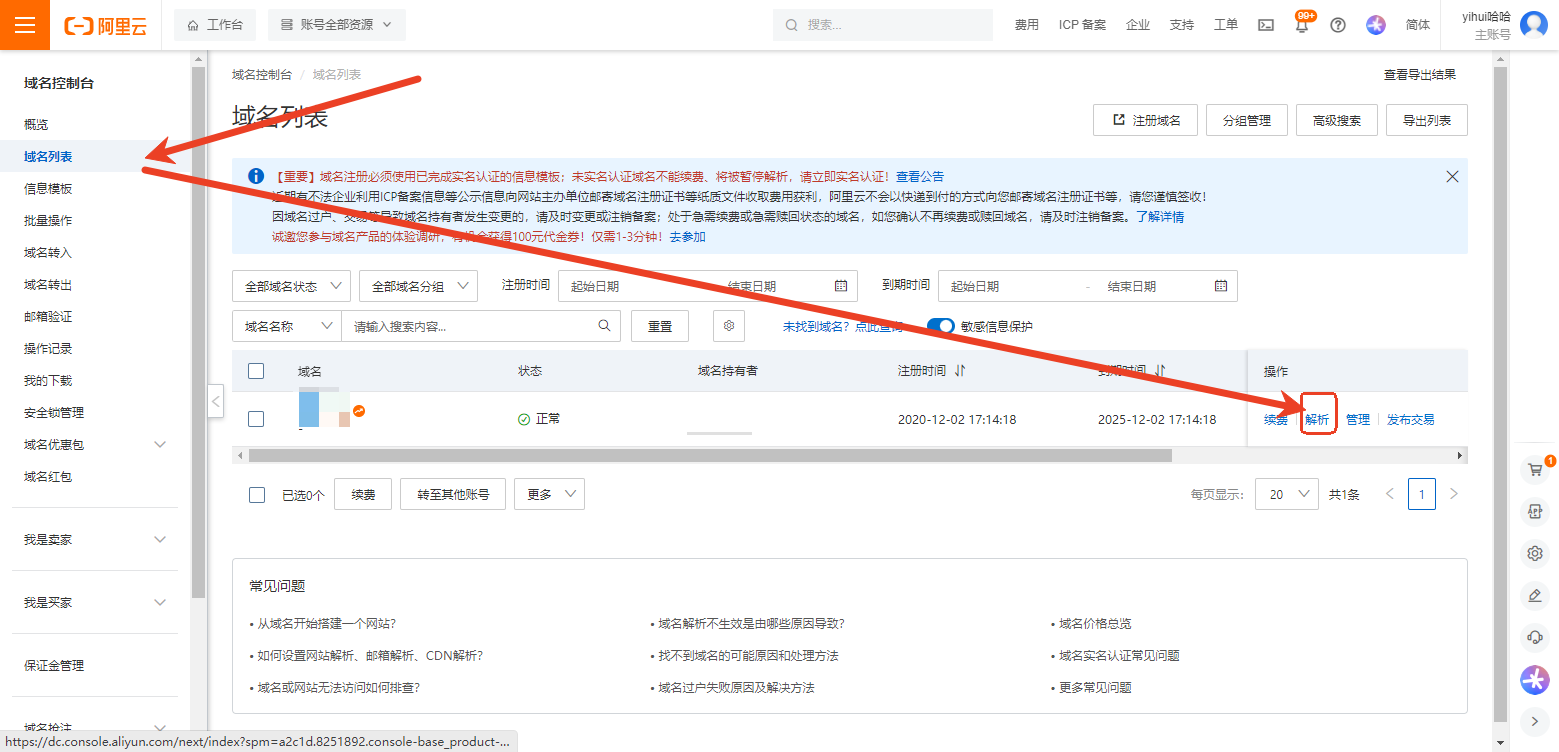The width and height of the screenshot is (1559, 752).
Task: Open the 全部域名分组 dropdown
Action: coord(418,286)
